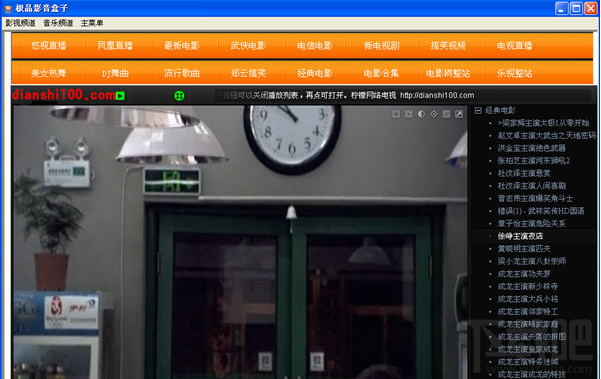Collapse the 经典电影 playlist tree
Viewport: 601px width, 379px height.
(x=478, y=111)
